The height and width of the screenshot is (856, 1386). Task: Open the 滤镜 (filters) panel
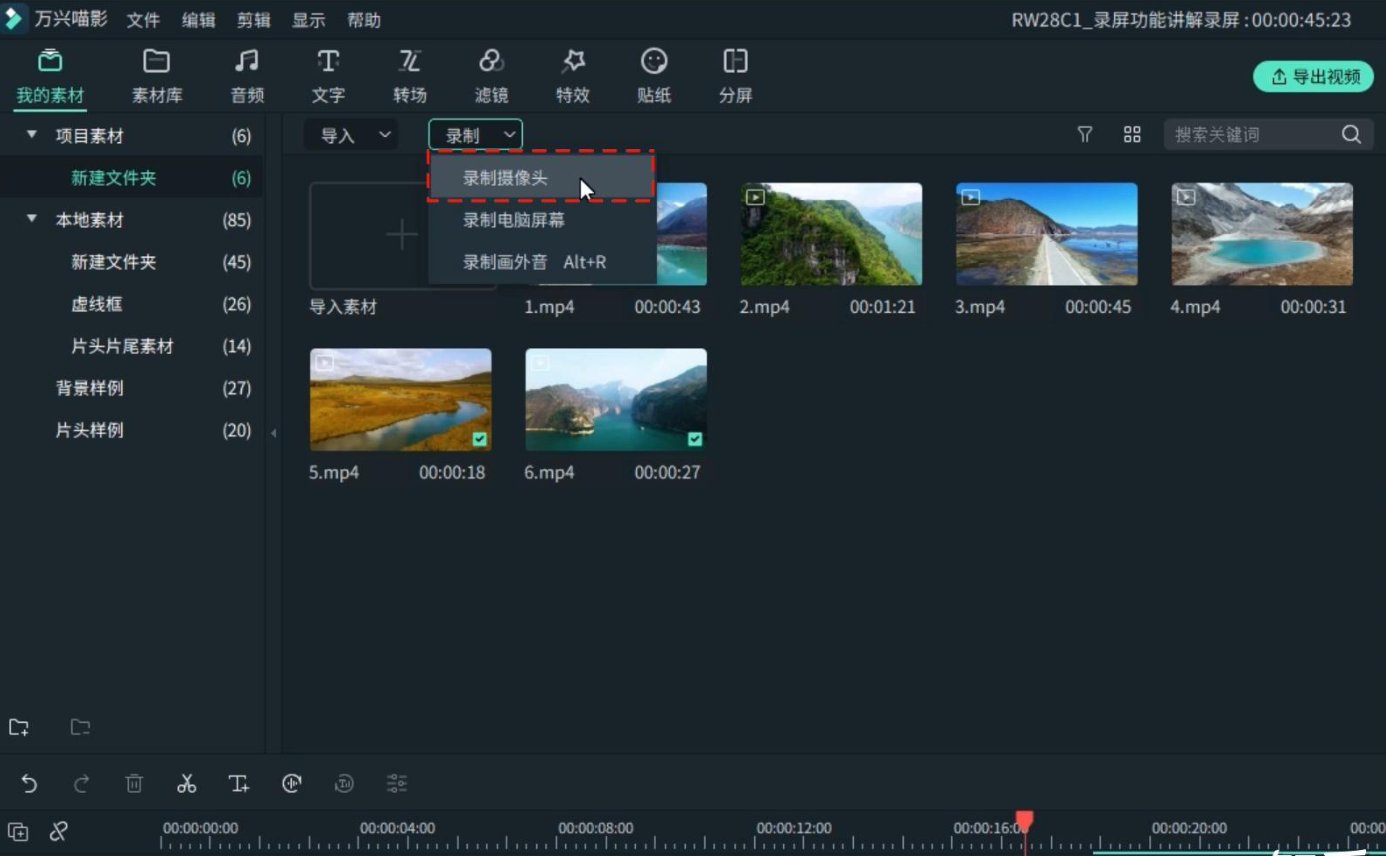pos(491,75)
